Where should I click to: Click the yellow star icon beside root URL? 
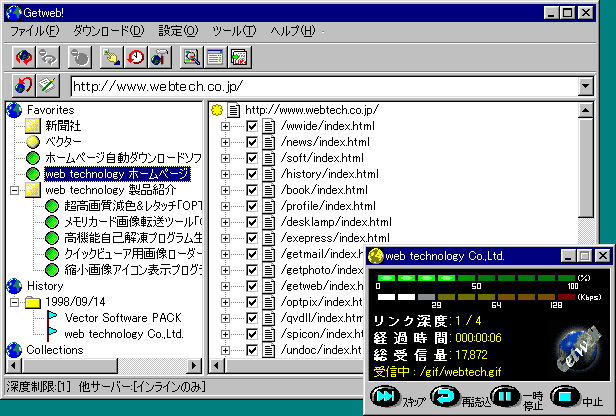[216, 110]
